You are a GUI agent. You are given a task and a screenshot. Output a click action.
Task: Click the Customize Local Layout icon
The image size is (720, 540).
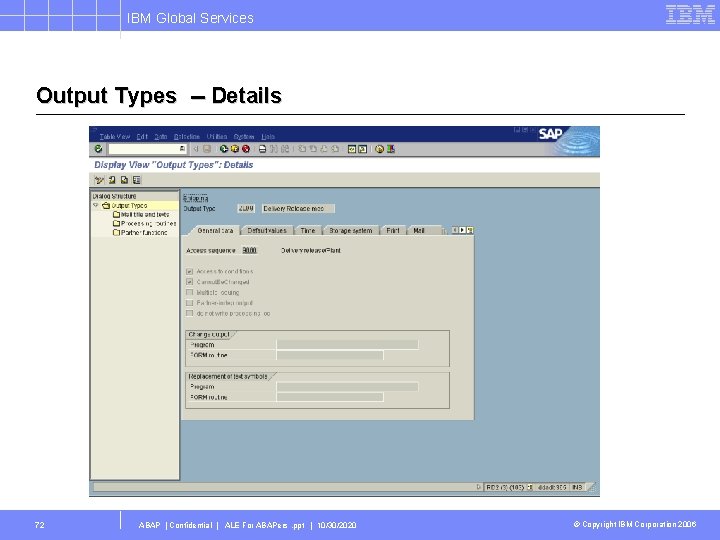point(391,149)
